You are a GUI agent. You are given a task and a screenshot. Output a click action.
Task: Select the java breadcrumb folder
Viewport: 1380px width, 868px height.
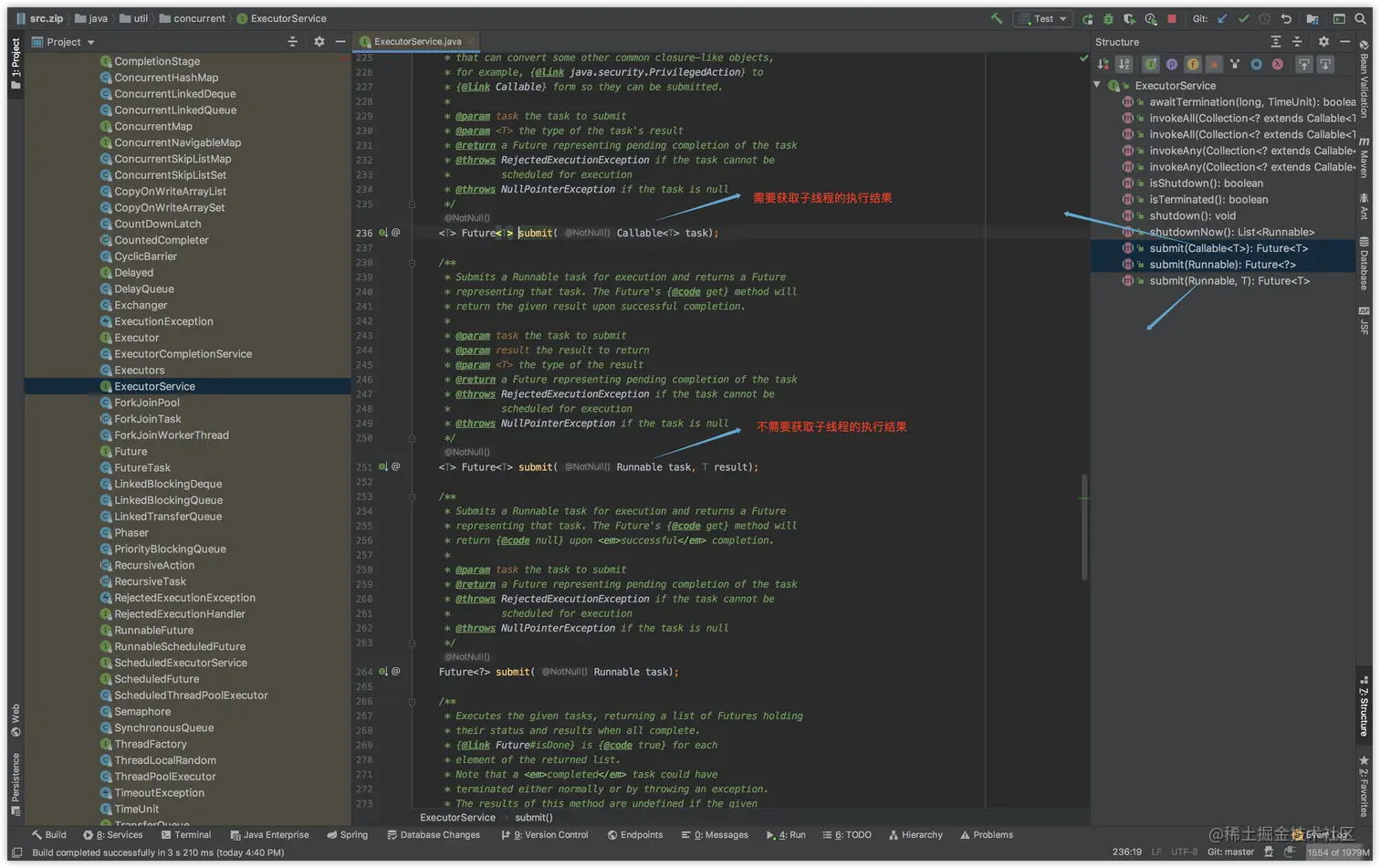pyautogui.click(x=90, y=18)
